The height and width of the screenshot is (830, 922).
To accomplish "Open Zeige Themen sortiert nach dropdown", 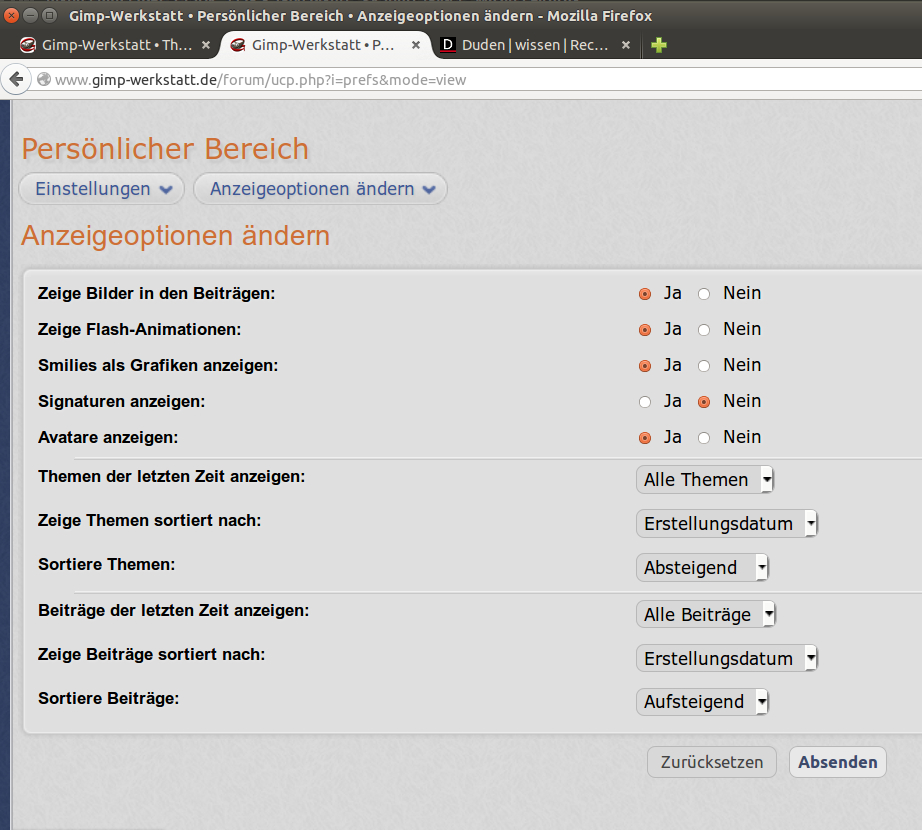I will 727,523.
